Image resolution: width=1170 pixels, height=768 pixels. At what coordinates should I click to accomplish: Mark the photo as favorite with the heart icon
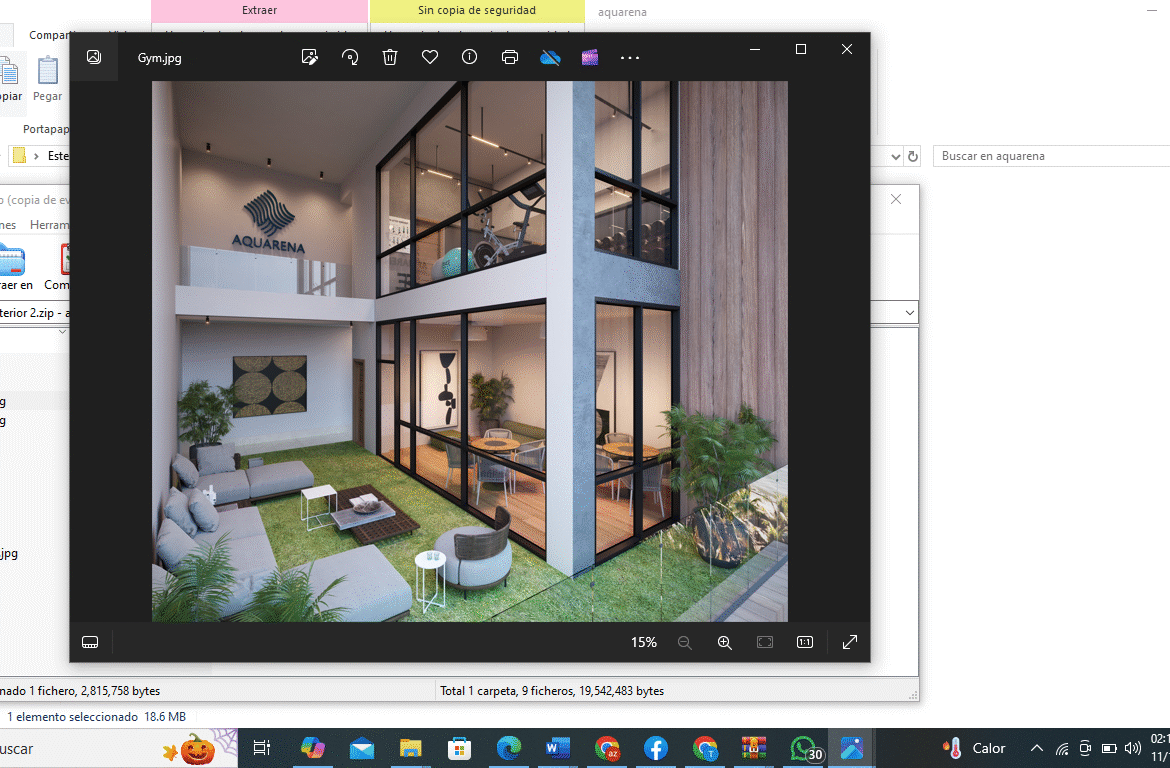pyautogui.click(x=430, y=57)
